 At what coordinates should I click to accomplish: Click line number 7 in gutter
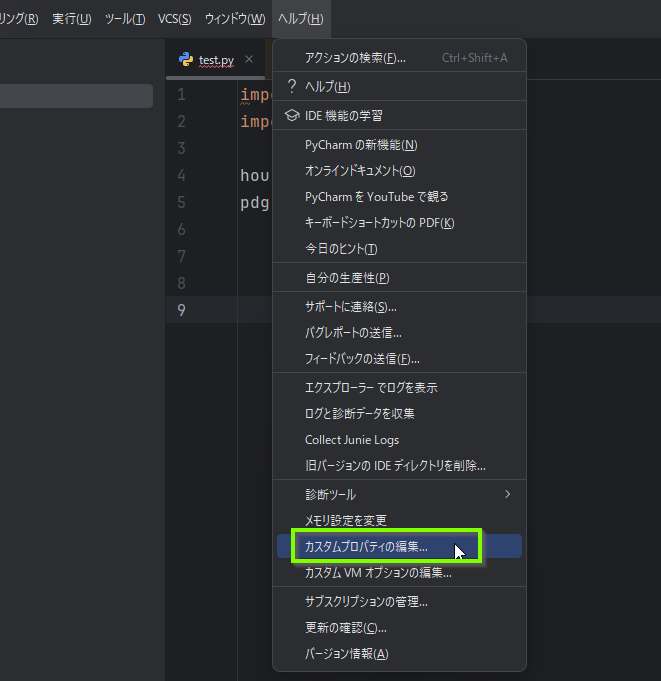tap(182, 256)
